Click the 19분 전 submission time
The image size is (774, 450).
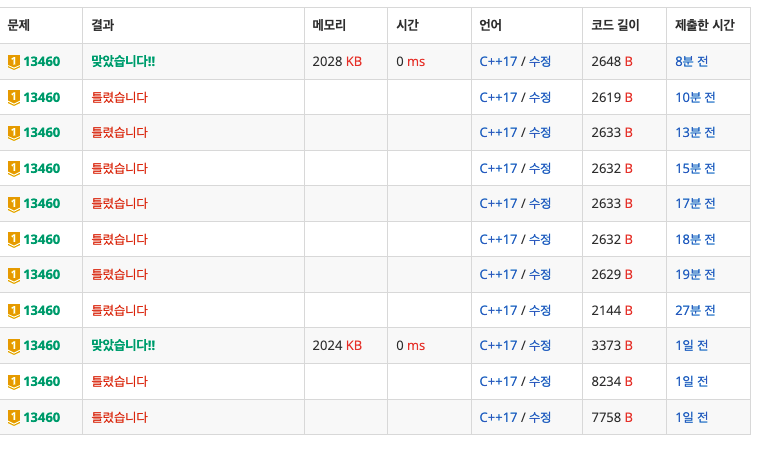(x=695, y=275)
